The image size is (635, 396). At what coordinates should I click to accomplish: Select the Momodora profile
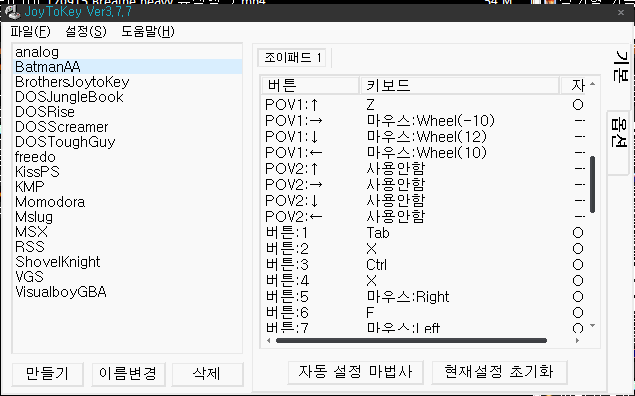(x=128, y=202)
